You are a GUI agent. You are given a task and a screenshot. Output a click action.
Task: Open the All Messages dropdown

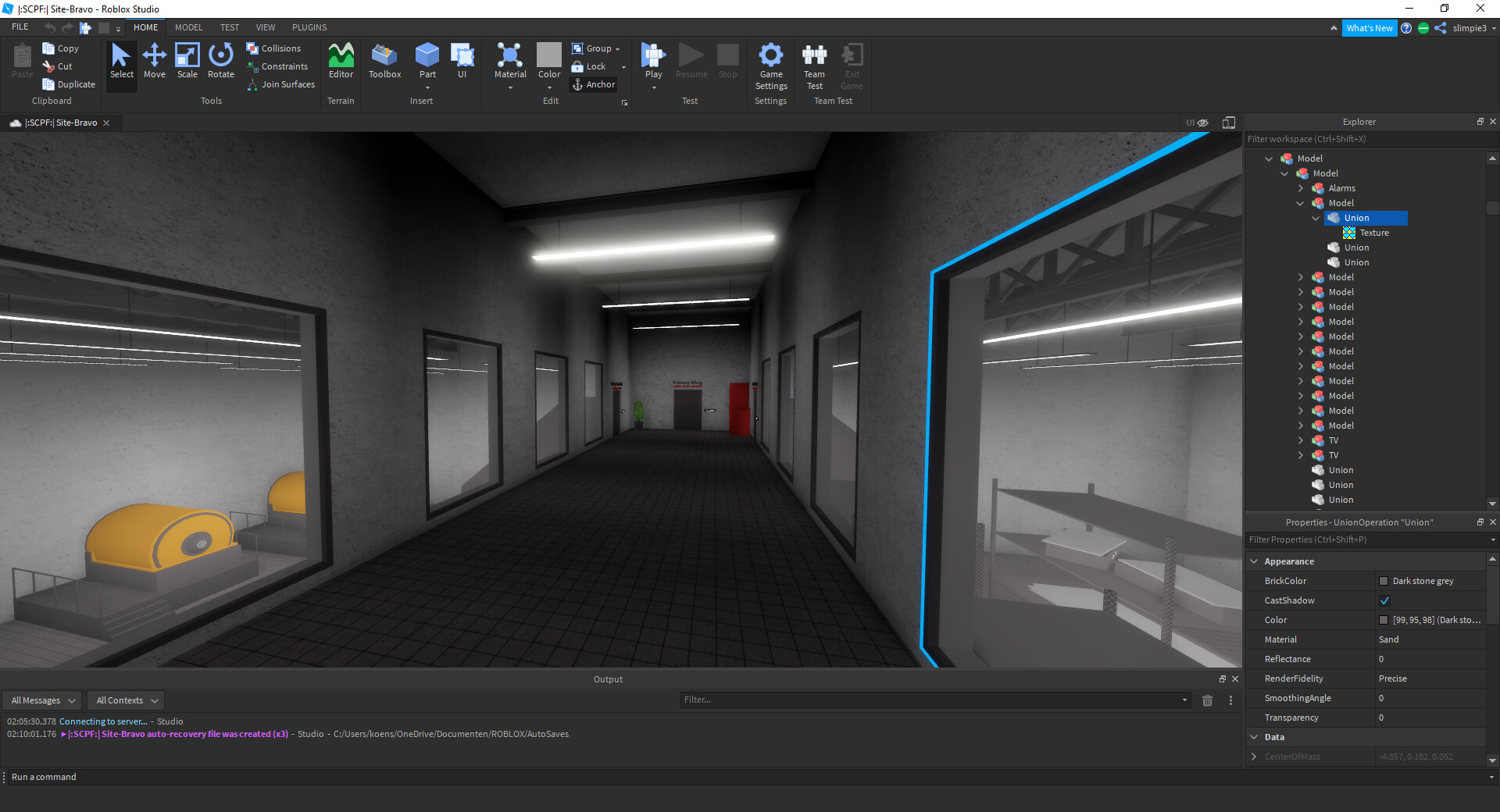point(41,700)
